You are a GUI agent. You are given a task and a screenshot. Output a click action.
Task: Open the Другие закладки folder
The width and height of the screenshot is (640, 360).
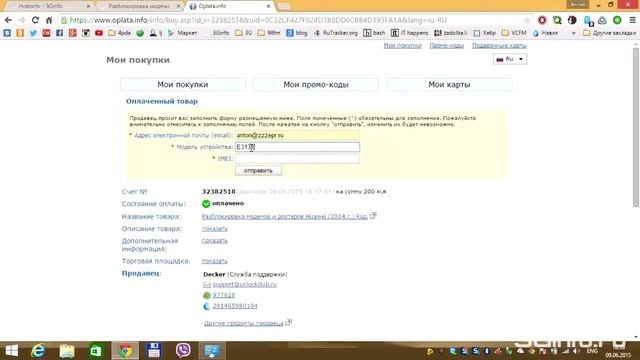coord(609,33)
